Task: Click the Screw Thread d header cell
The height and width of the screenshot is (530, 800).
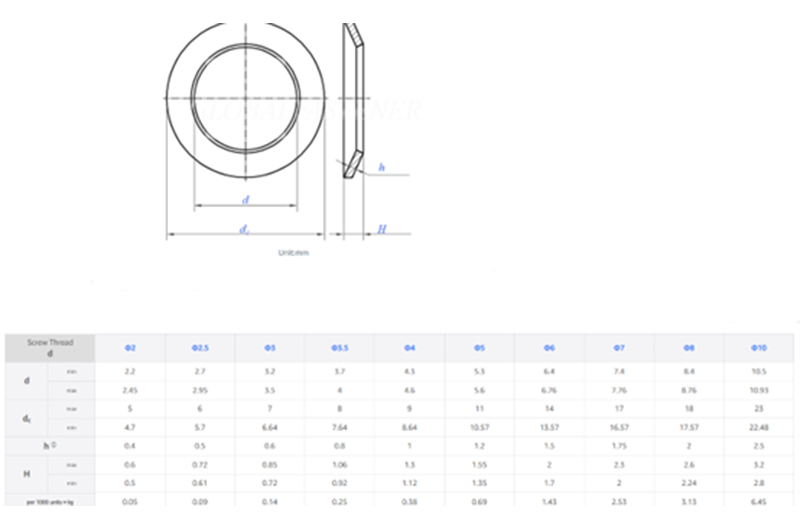Action: click(x=51, y=348)
